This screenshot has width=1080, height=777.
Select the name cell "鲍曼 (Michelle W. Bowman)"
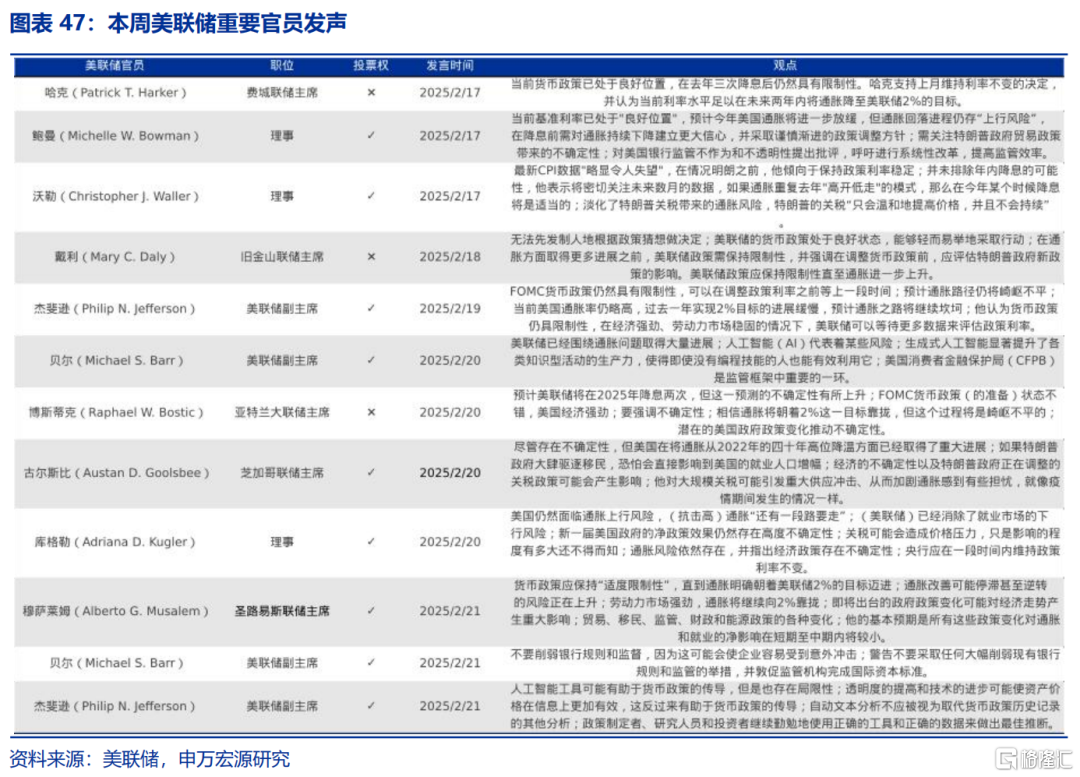tap(115, 136)
